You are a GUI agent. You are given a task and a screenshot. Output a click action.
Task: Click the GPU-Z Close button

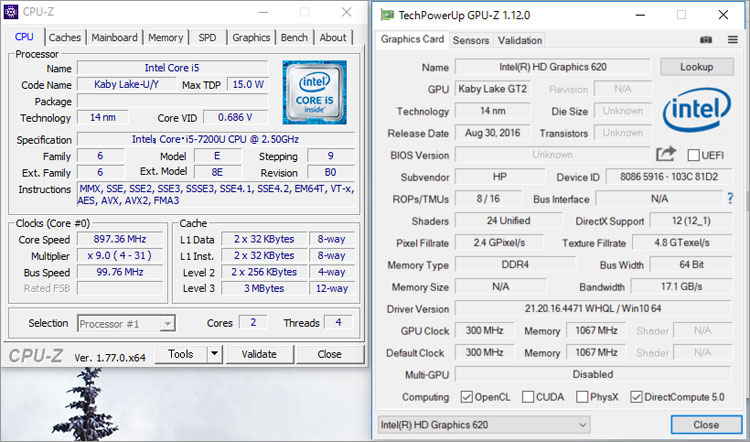click(x=706, y=425)
